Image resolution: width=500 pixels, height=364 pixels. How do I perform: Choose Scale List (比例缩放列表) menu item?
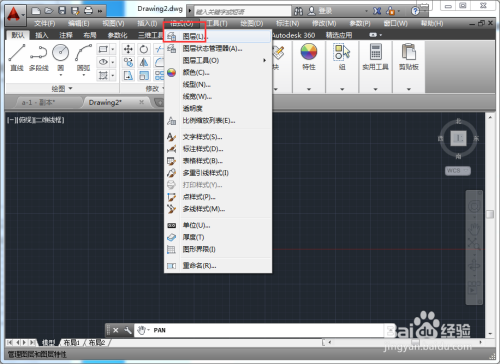coord(218,120)
